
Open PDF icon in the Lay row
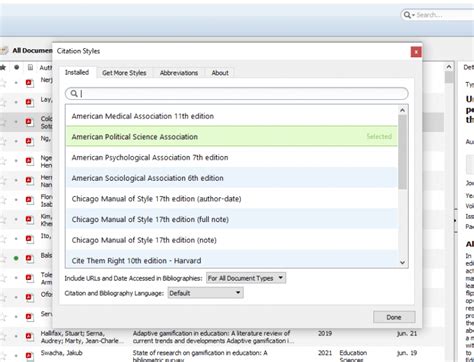(29, 102)
